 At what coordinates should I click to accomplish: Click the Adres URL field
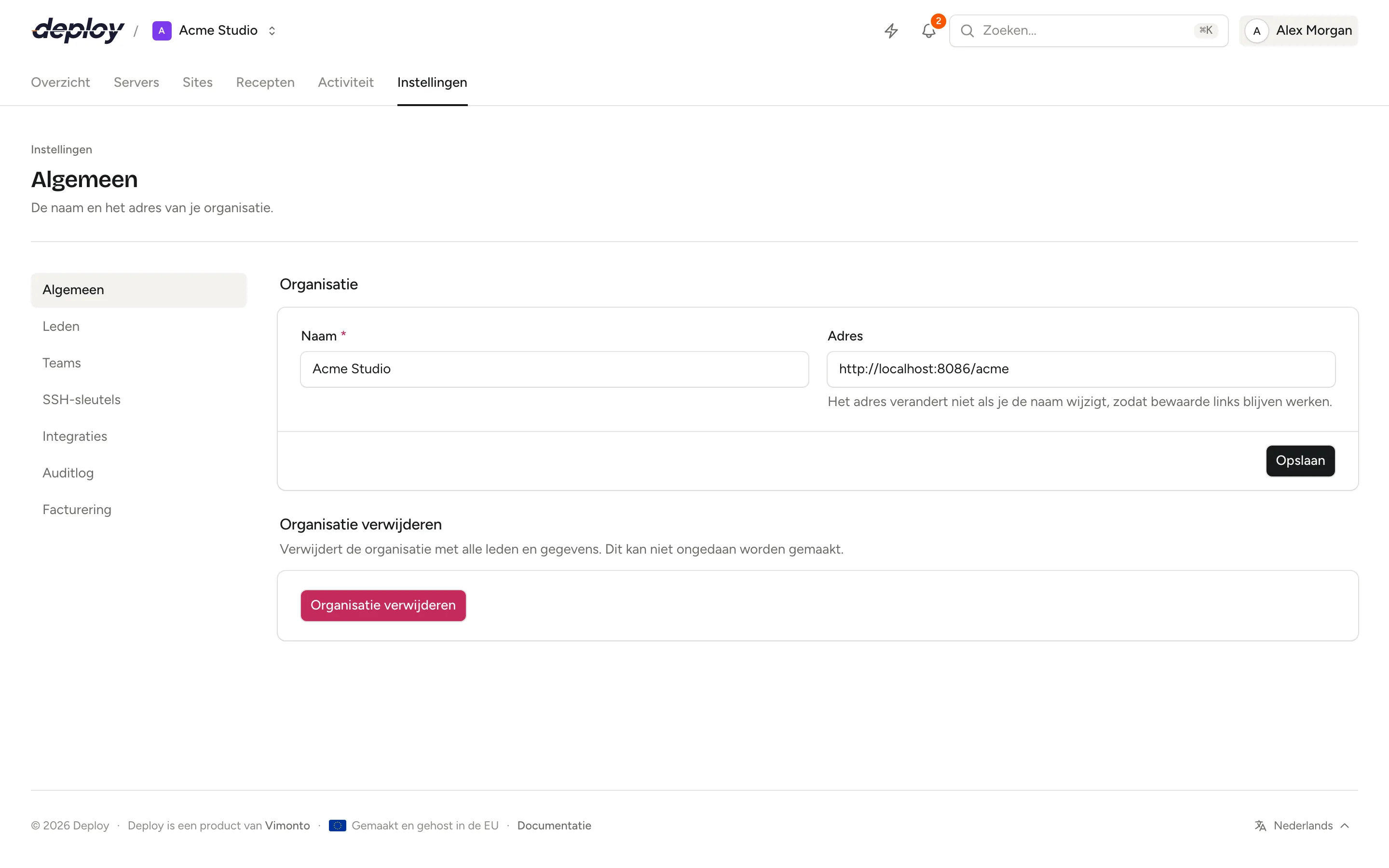click(x=1081, y=369)
